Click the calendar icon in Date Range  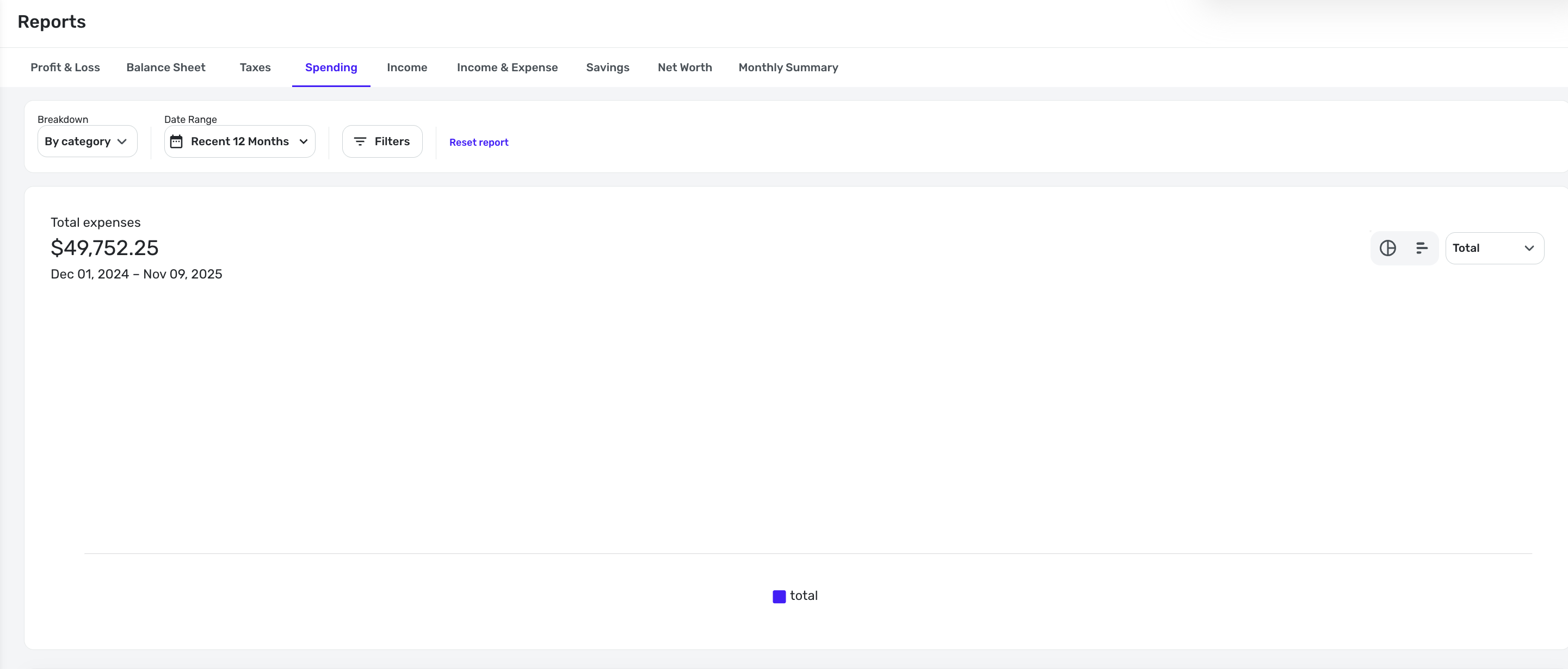[176, 141]
